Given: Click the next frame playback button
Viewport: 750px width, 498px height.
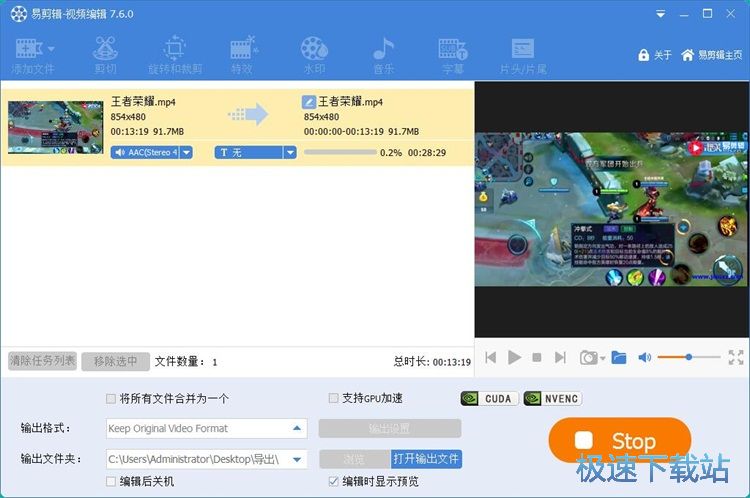Looking at the screenshot, I should tap(560, 357).
